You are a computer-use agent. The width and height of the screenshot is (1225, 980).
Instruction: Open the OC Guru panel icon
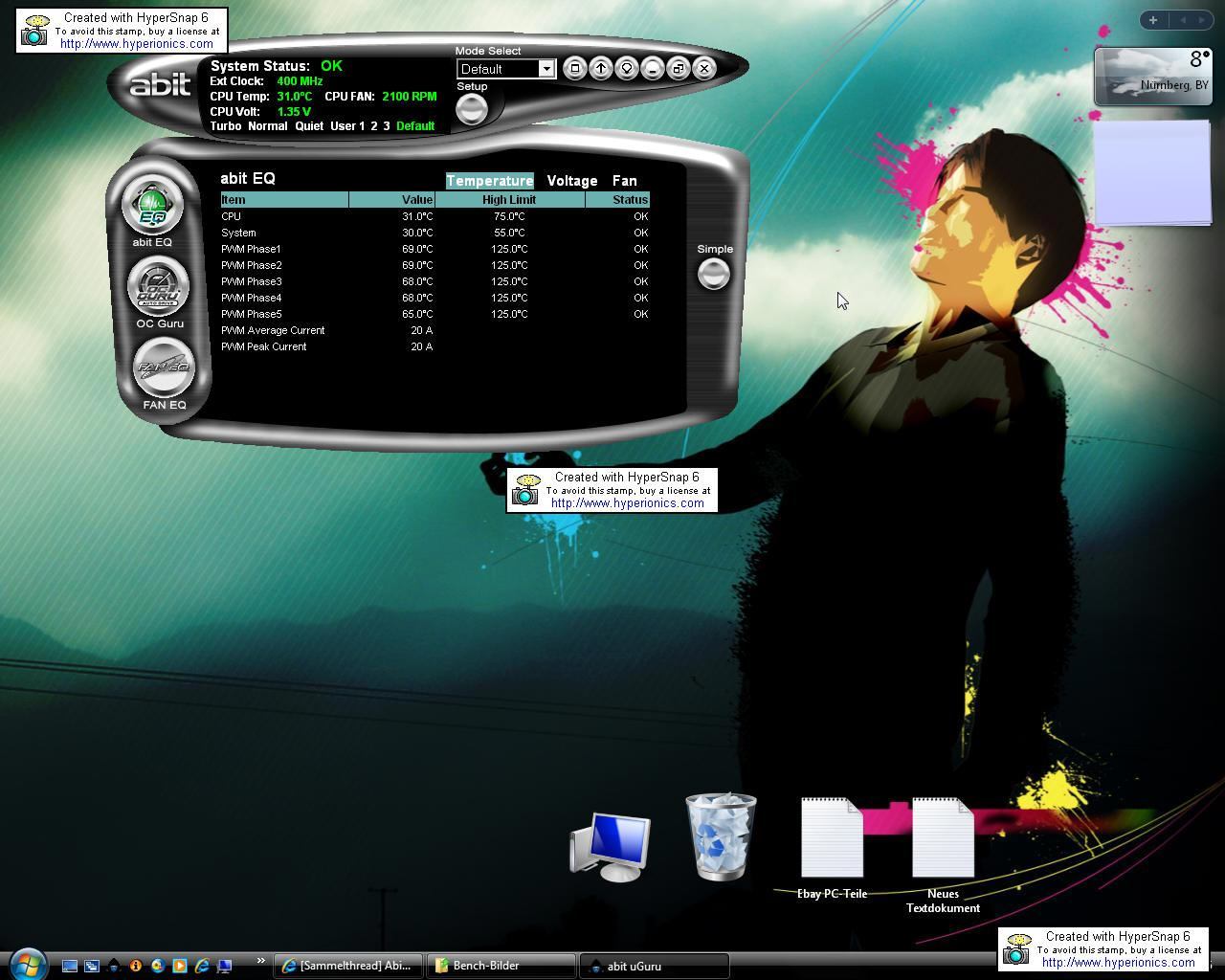pyautogui.click(x=158, y=286)
